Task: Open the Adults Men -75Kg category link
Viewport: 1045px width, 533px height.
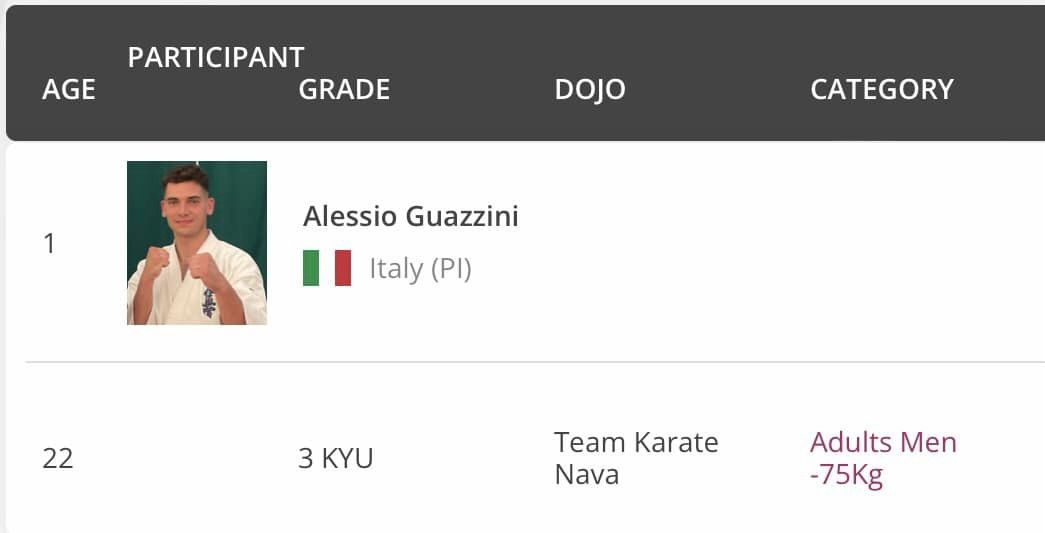Action: tap(883, 458)
